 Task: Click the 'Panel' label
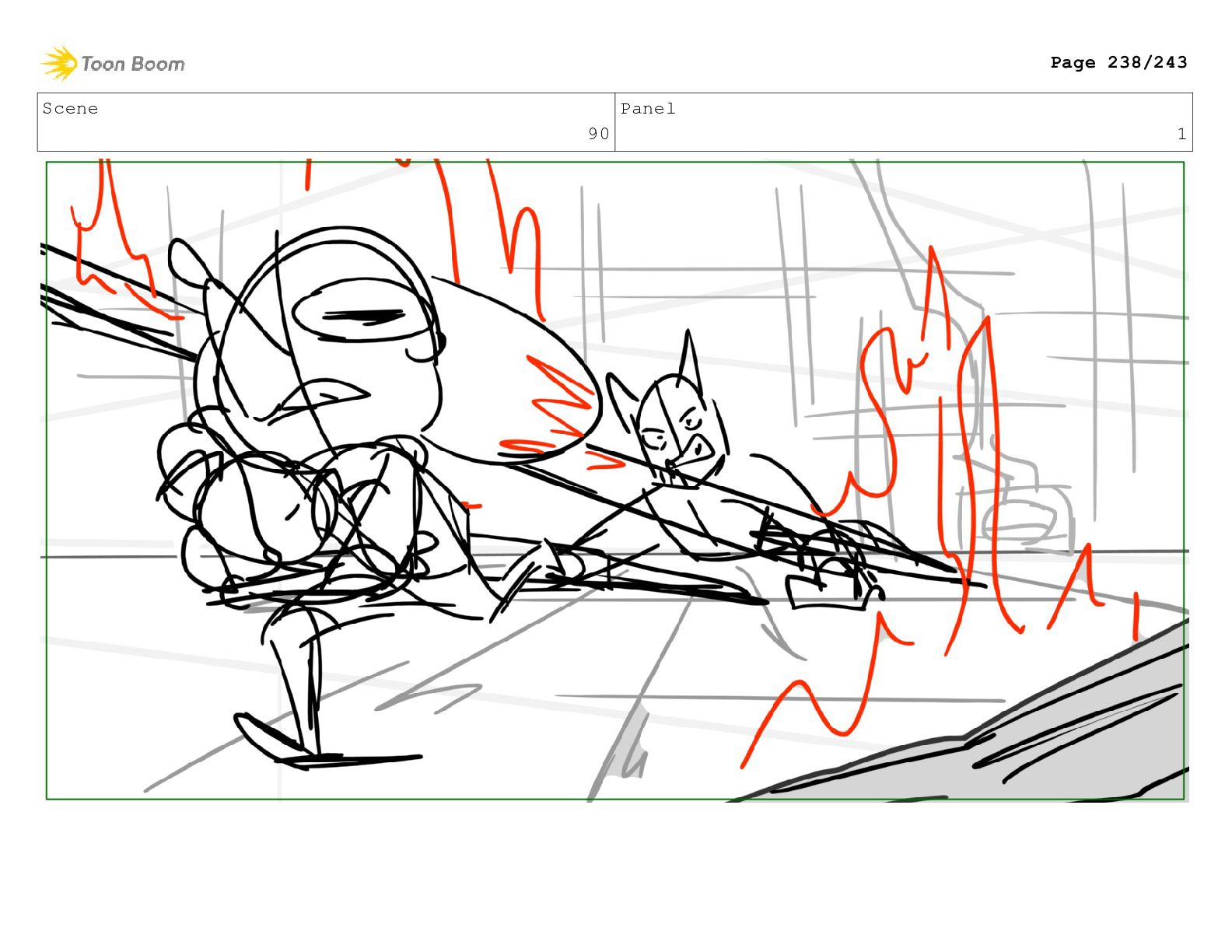648,109
